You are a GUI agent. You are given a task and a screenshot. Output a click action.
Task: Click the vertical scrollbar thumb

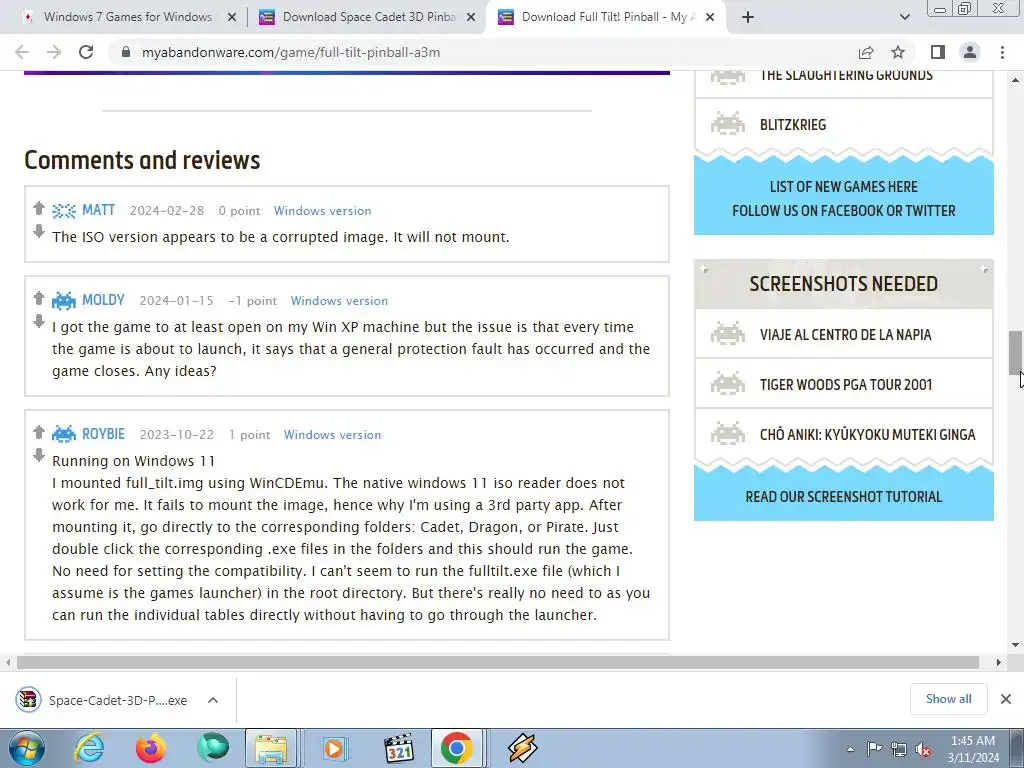(x=1015, y=352)
